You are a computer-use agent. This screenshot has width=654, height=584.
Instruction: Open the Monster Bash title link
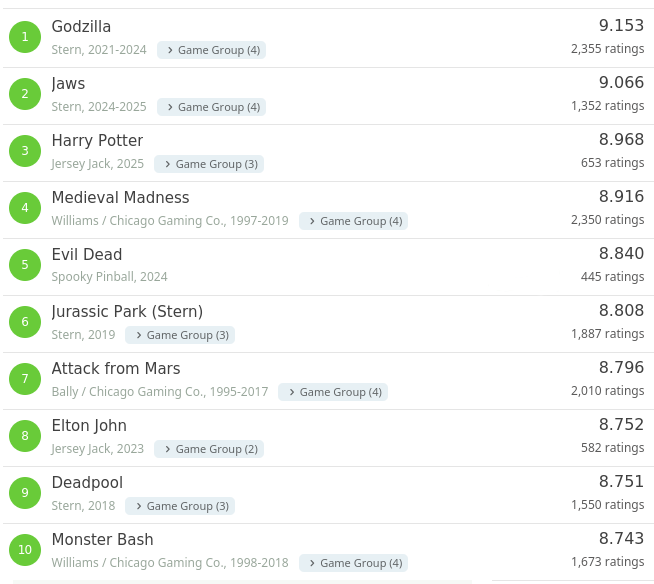click(102, 540)
